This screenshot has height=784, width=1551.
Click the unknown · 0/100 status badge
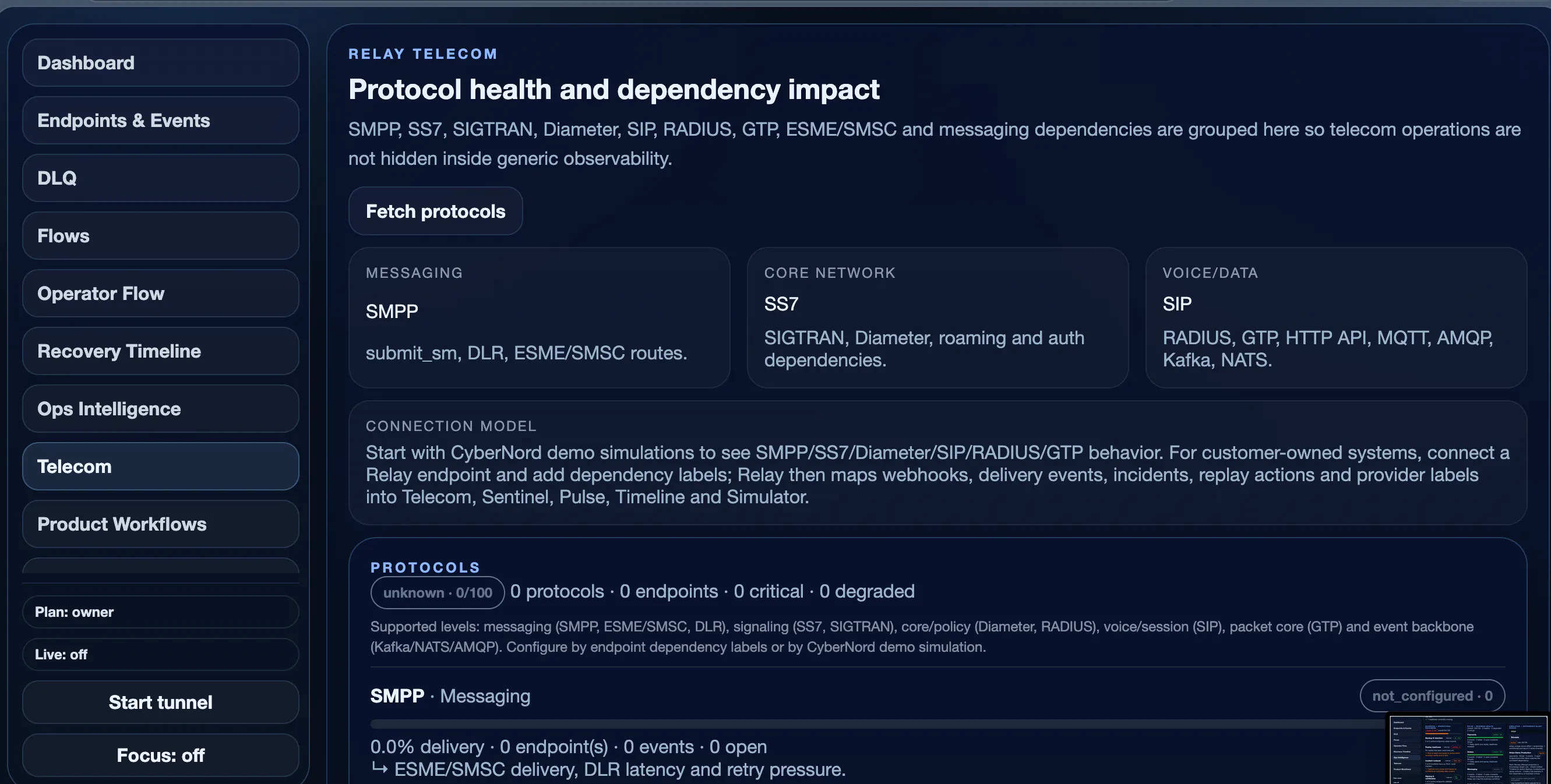click(x=438, y=593)
